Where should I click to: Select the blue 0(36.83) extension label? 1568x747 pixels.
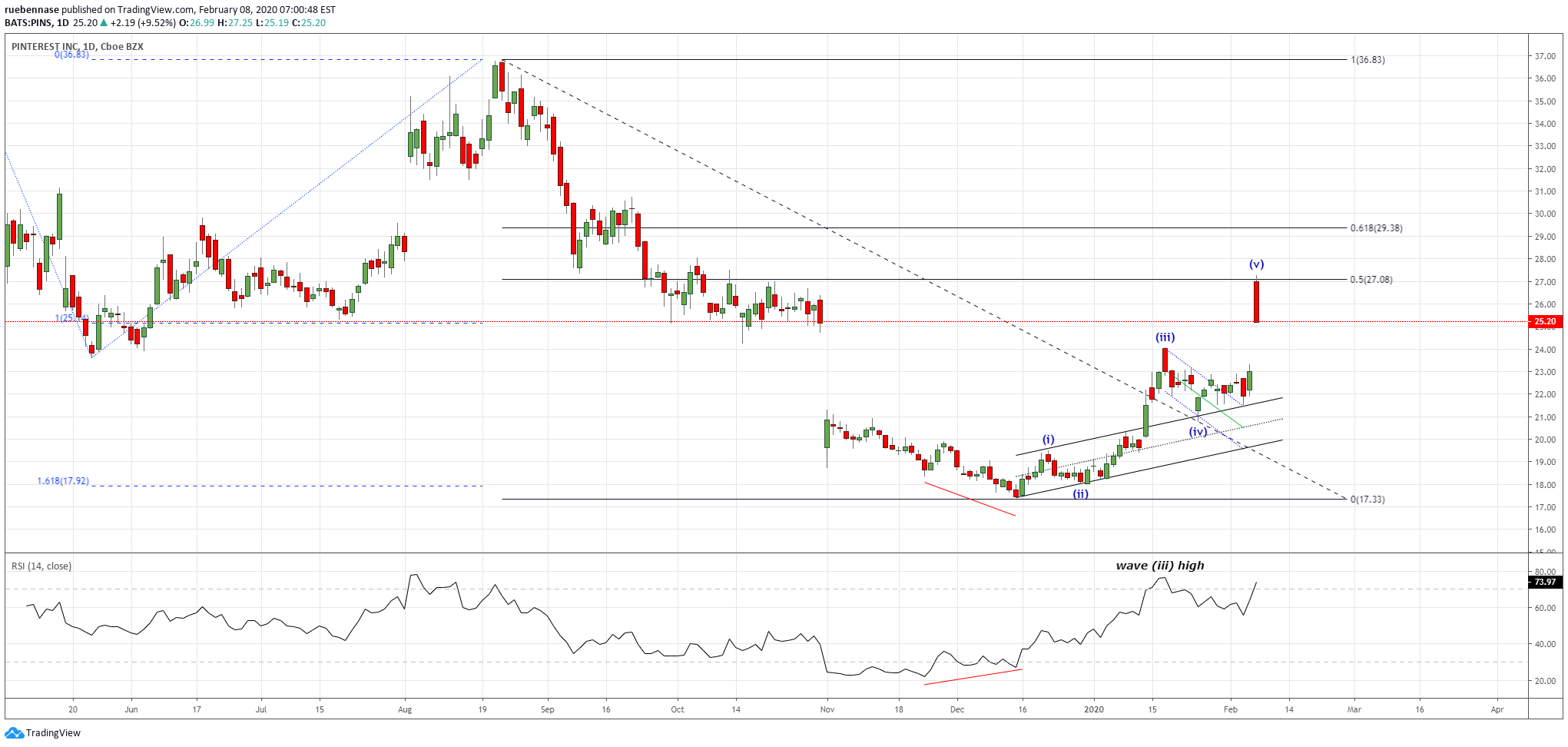tap(71, 55)
